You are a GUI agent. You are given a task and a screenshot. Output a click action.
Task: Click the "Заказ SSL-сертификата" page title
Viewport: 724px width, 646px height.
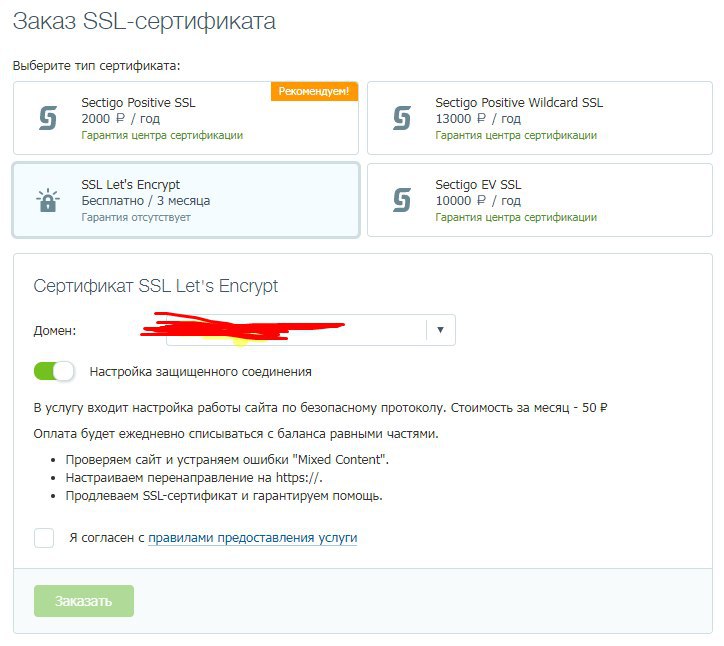[x=145, y=21]
